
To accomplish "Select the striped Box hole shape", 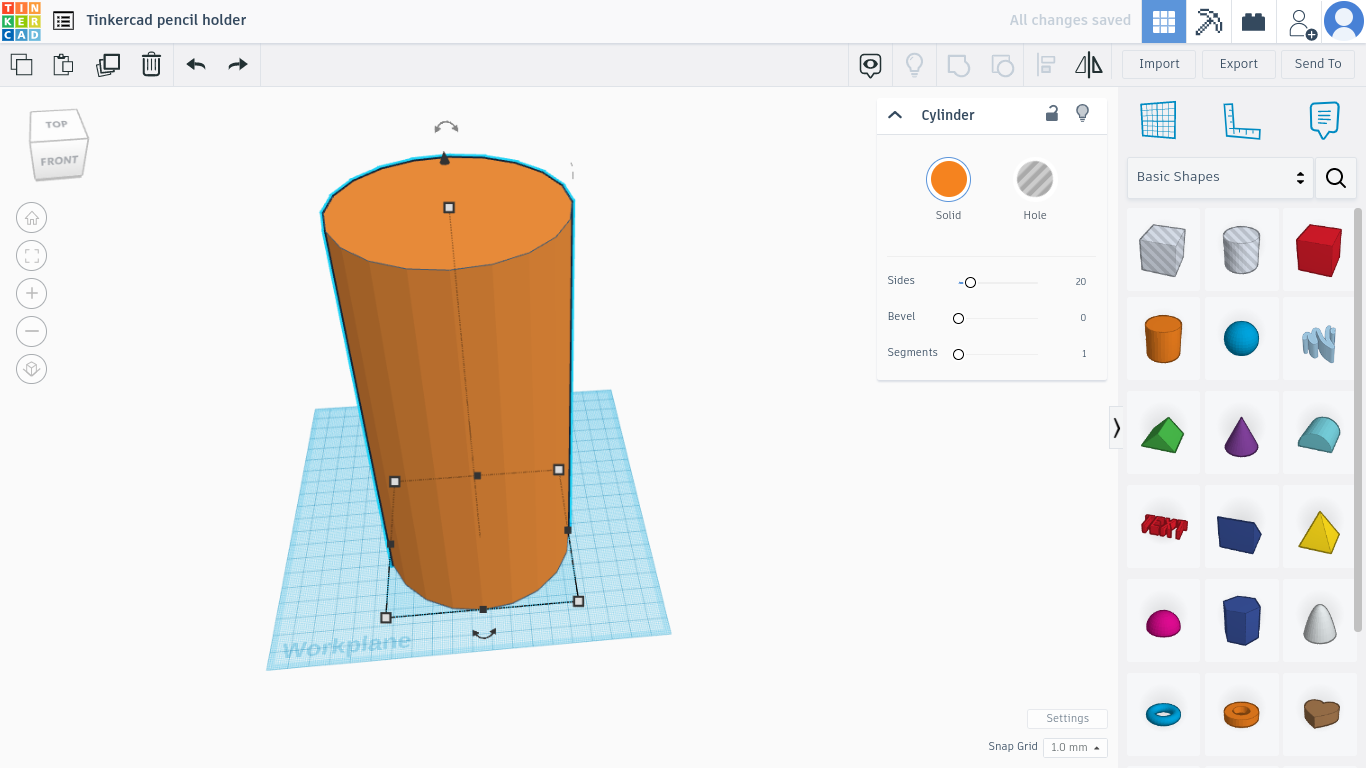I will tap(1162, 250).
